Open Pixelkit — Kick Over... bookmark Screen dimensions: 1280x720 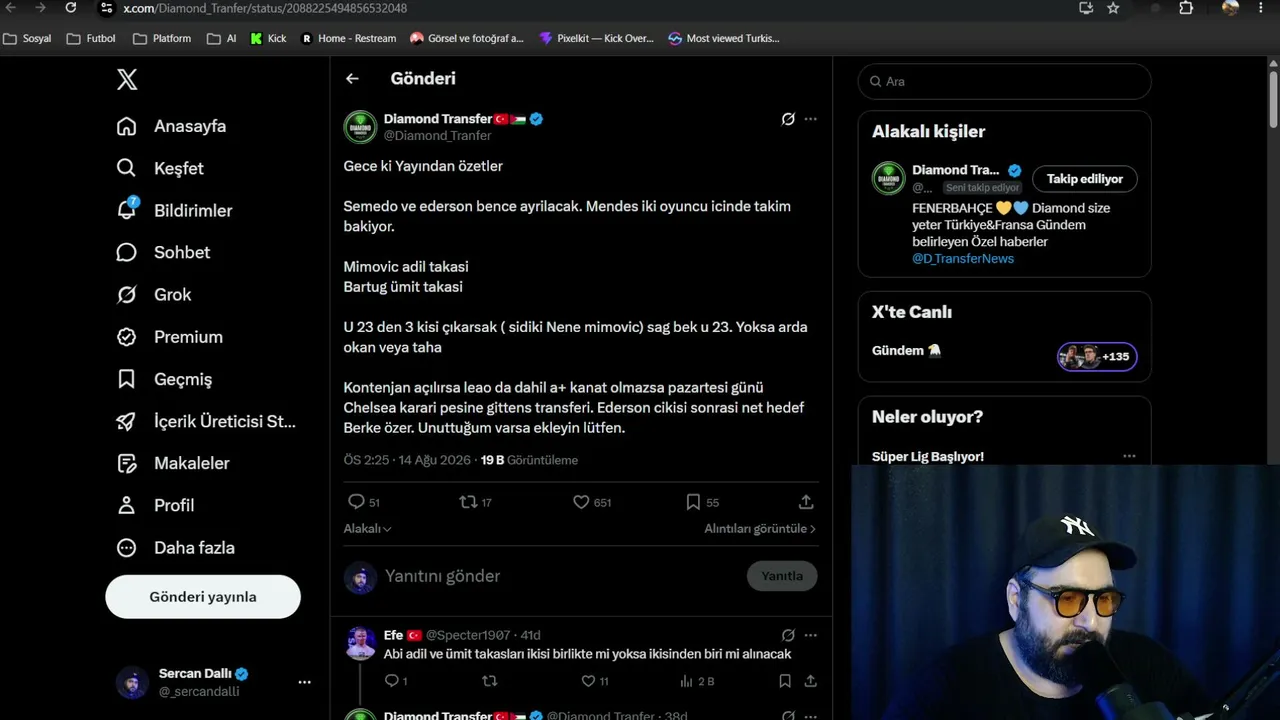pyautogui.click(x=596, y=38)
